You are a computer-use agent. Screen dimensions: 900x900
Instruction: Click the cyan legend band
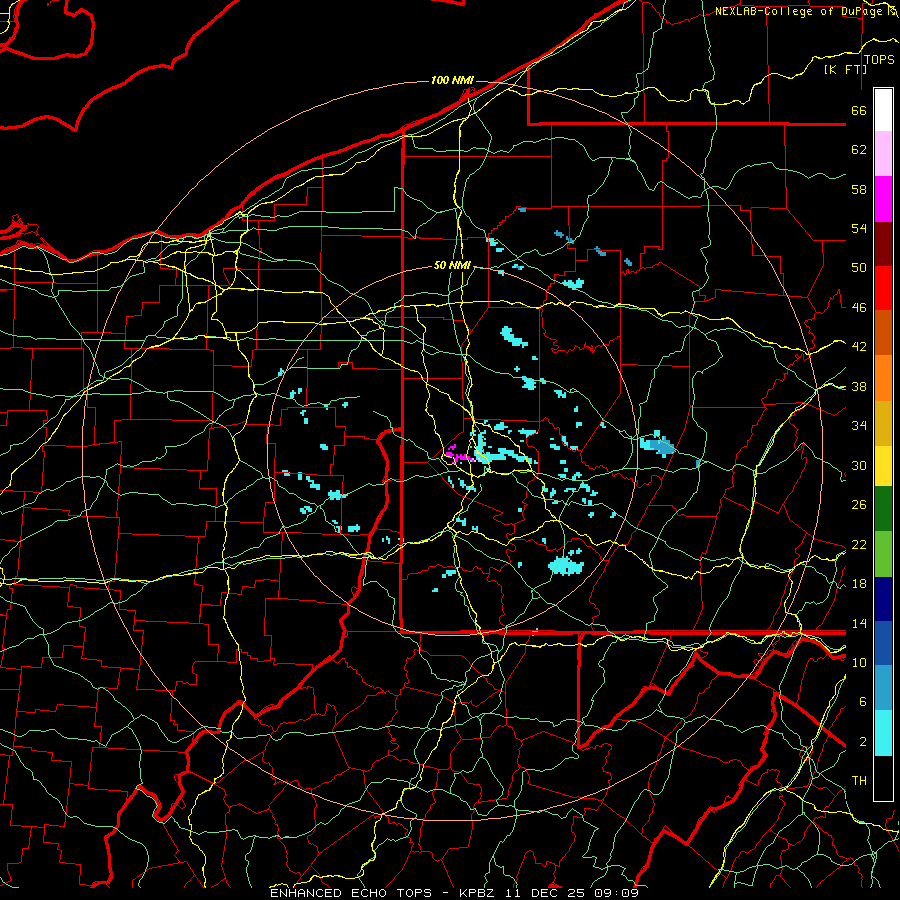883,733
